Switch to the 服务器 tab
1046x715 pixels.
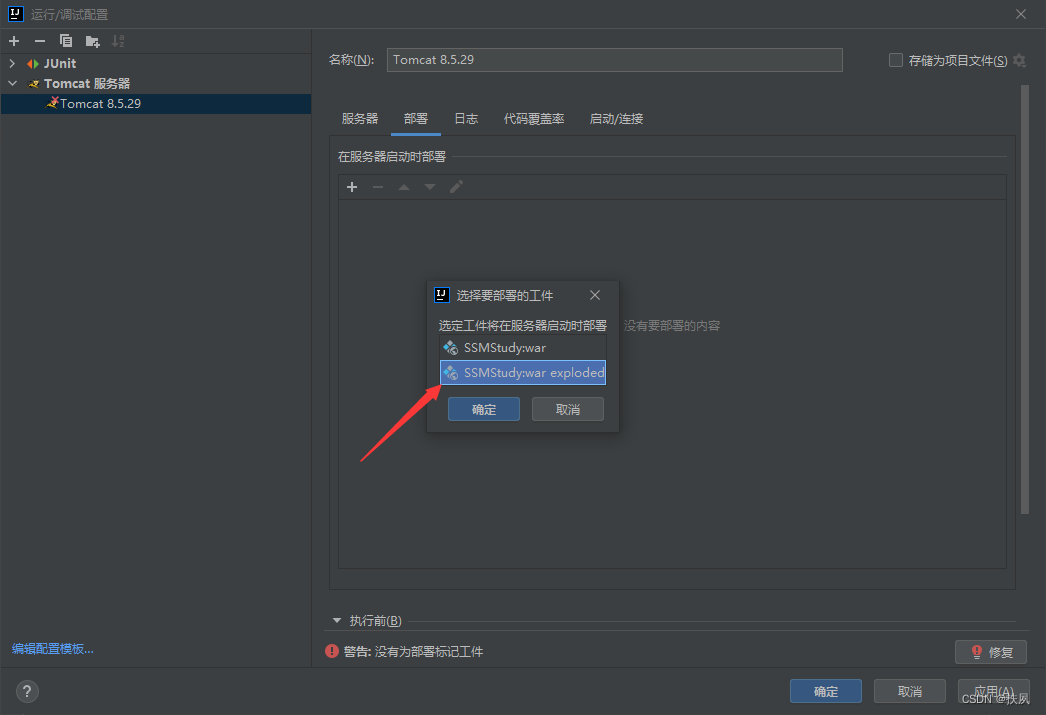(360, 119)
